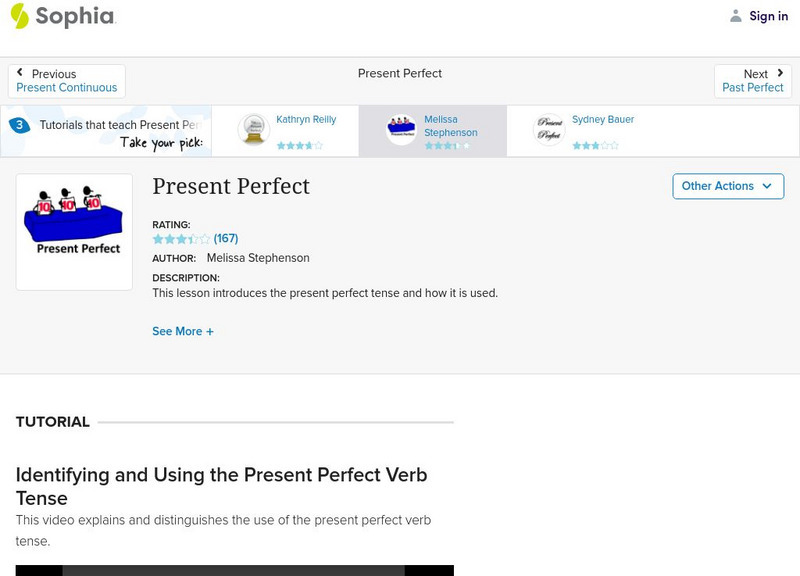Open the Other Actions dropdown
Screen dimensions: 800x576
tap(727, 186)
